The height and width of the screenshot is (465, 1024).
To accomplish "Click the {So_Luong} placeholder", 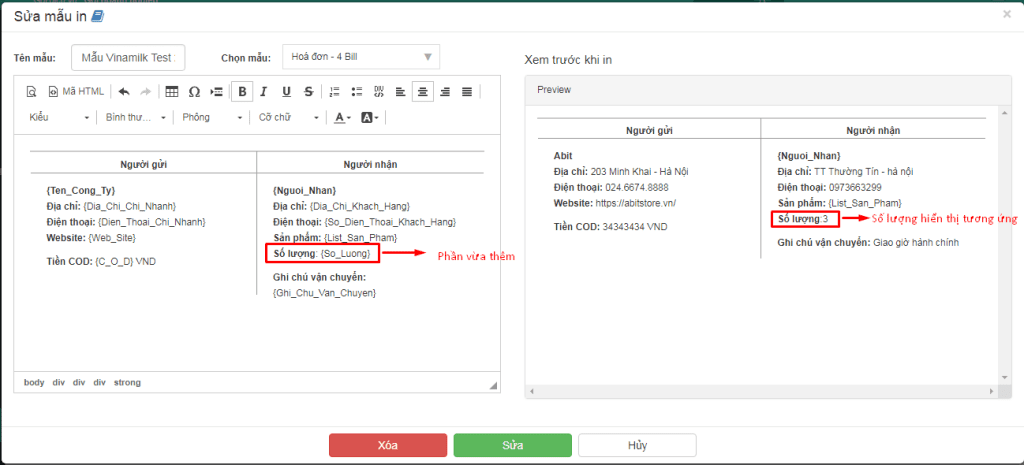I will [345, 253].
